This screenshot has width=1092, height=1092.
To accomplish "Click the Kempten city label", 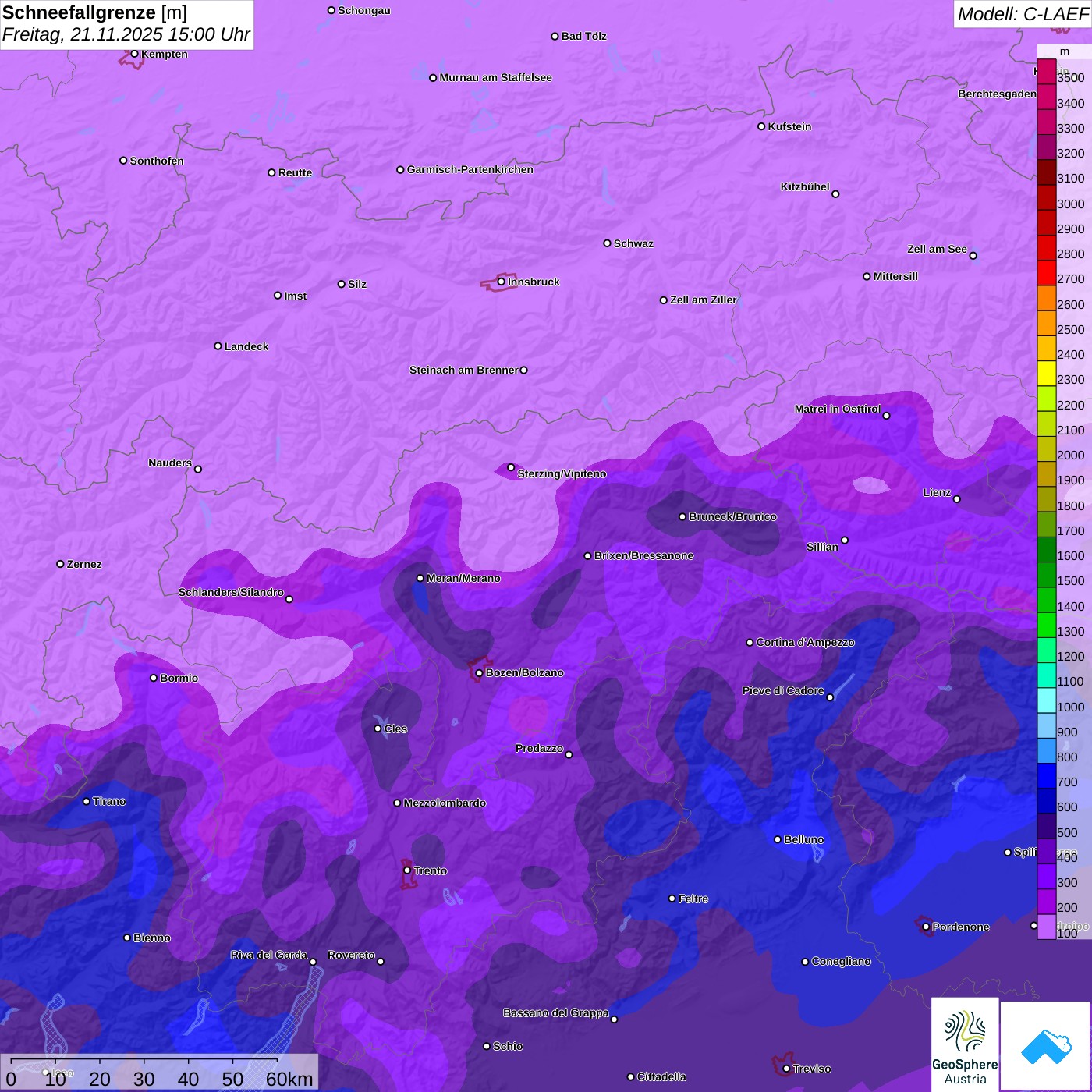I will (x=164, y=54).
